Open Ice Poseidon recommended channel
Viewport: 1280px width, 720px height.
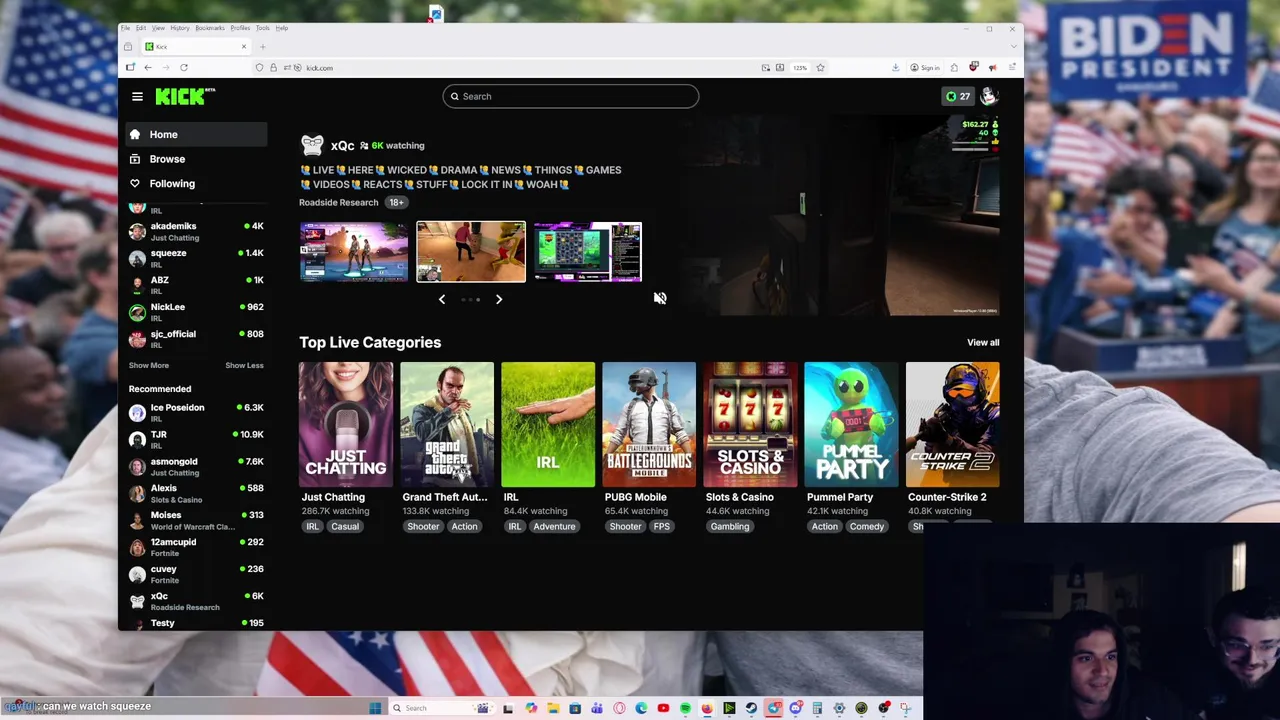point(196,412)
